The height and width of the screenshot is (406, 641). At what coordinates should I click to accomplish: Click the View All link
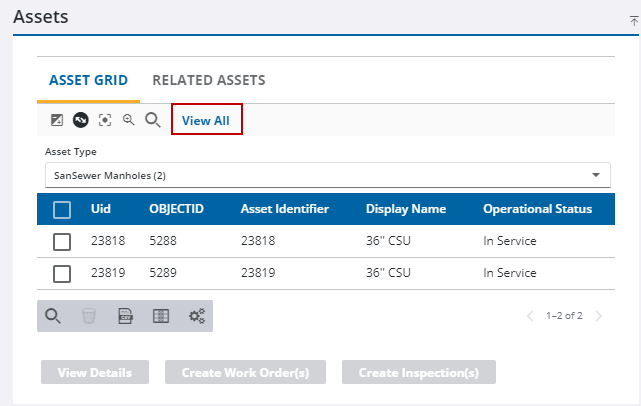point(206,120)
